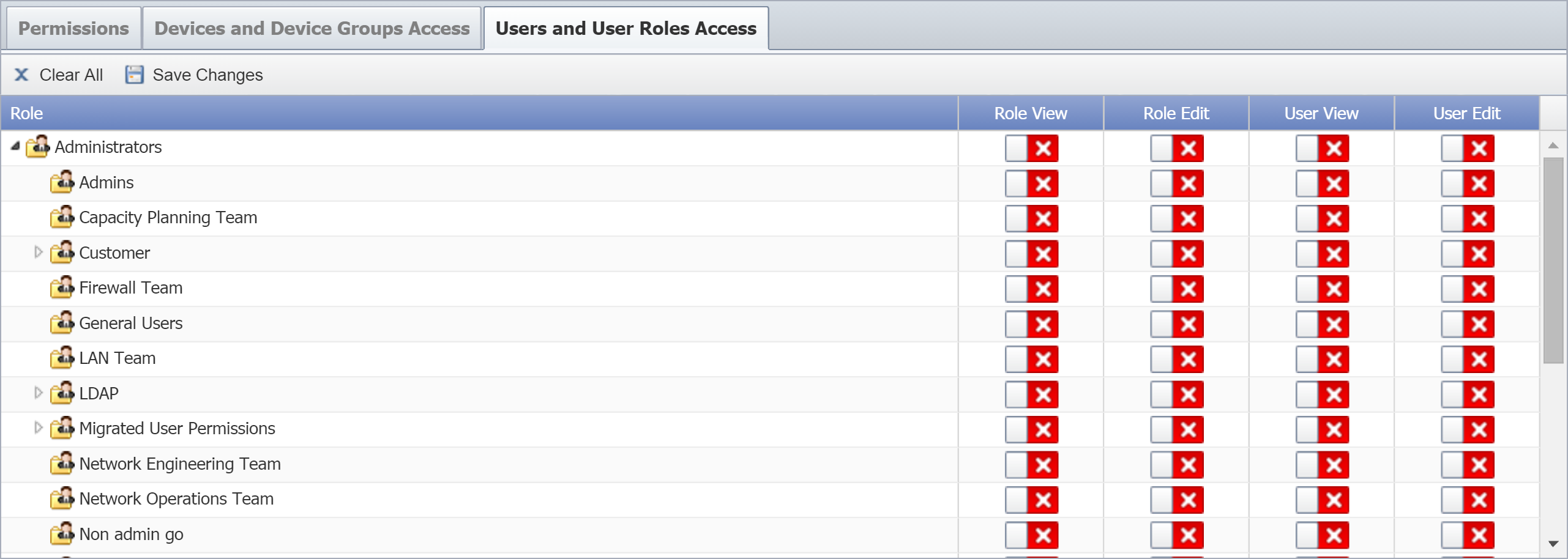This screenshot has width=1568, height=559.
Task: Select the Customer row label
Action: pyautogui.click(x=114, y=253)
